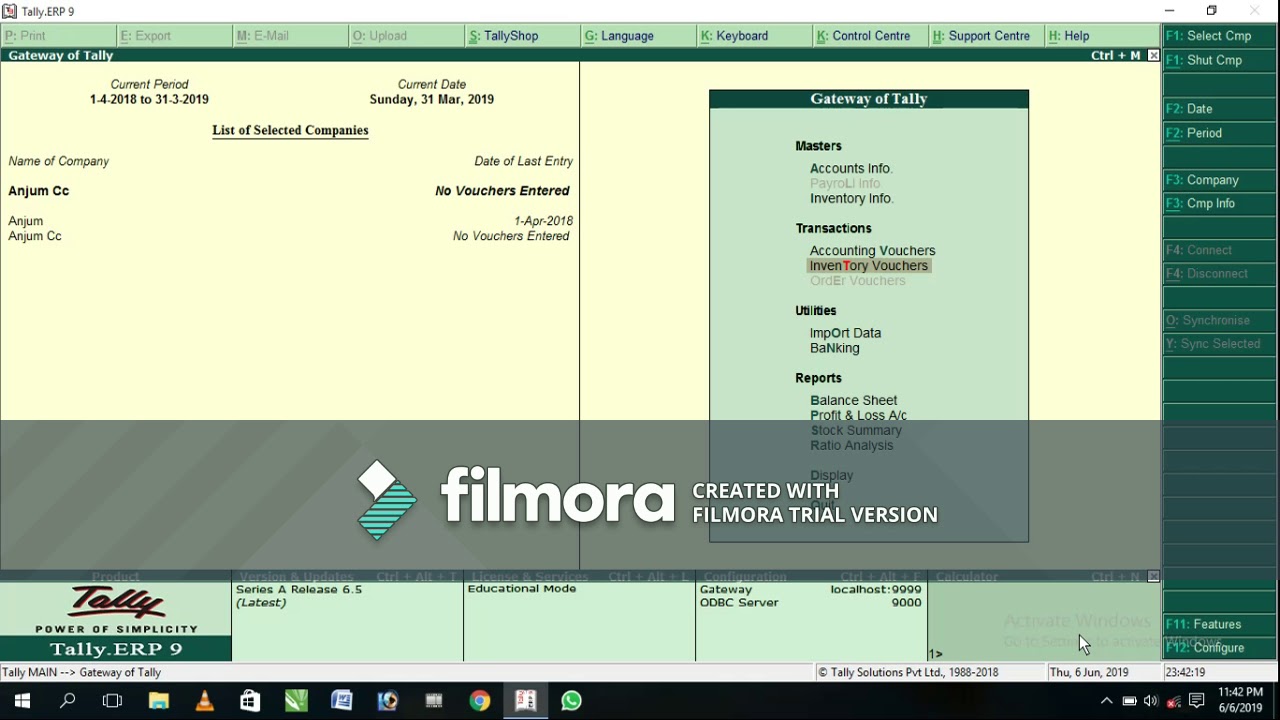Image resolution: width=1280 pixels, height=720 pixels.
Task: Open F11: Features
Action: click(x=1220, y=624)
